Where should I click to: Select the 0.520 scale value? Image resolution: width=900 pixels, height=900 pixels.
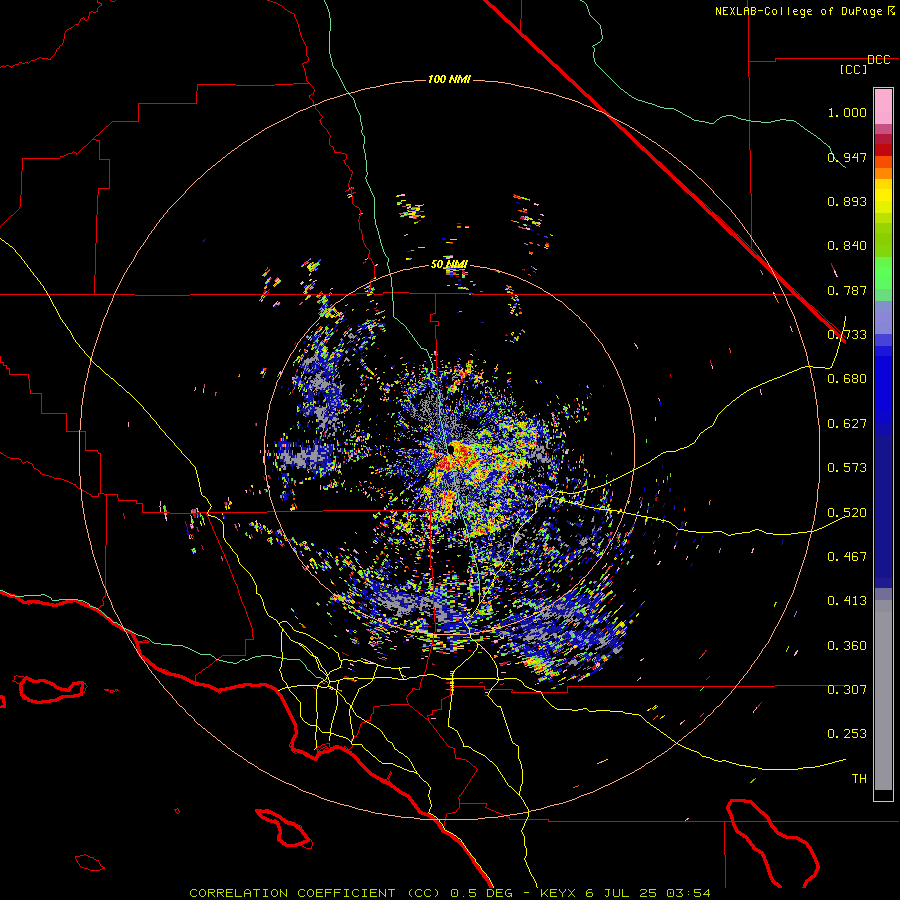pos(847,513)
